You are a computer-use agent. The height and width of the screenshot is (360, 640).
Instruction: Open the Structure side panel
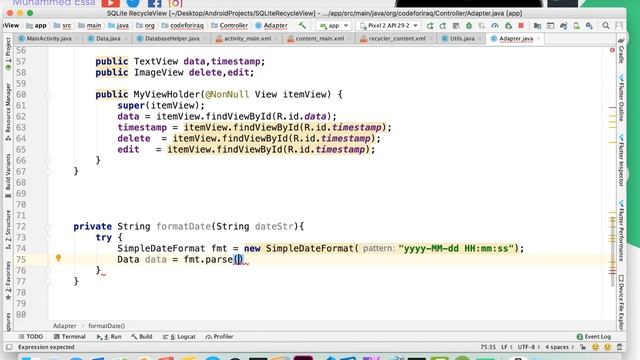(8, 229)
